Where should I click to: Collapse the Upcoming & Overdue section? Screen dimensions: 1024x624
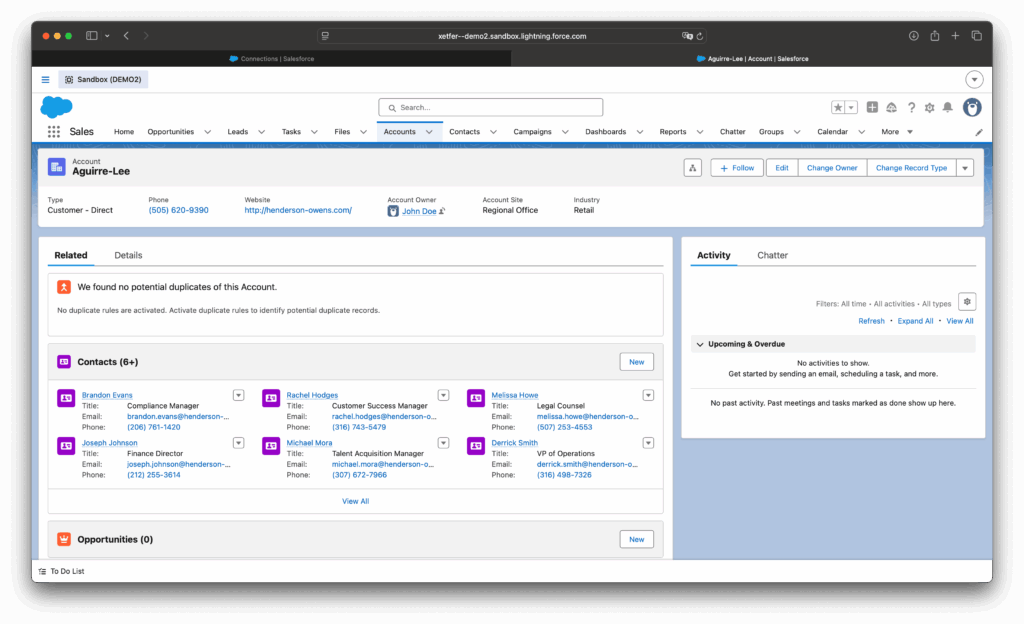[700, 345]
